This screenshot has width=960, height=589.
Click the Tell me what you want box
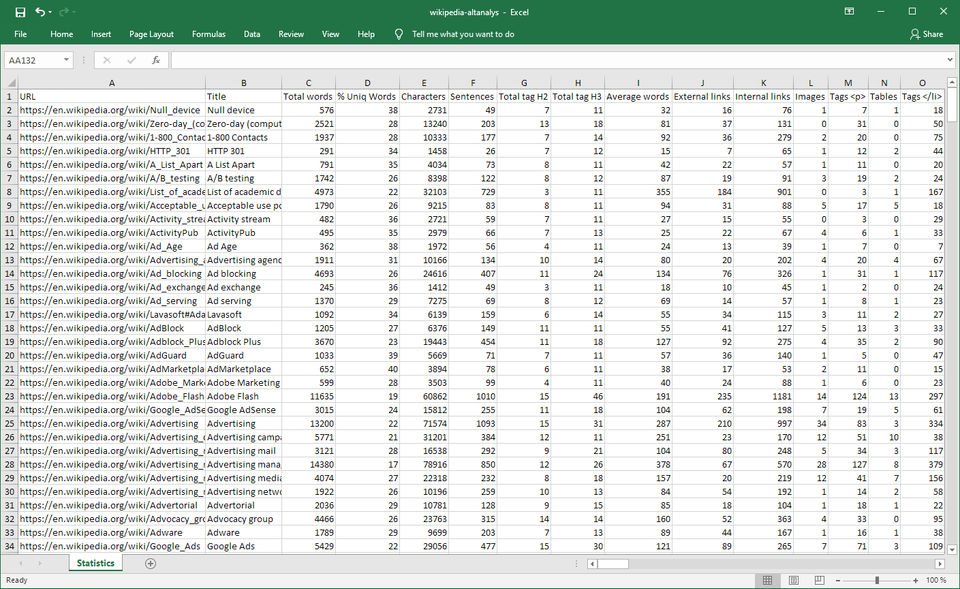[463, 34]
